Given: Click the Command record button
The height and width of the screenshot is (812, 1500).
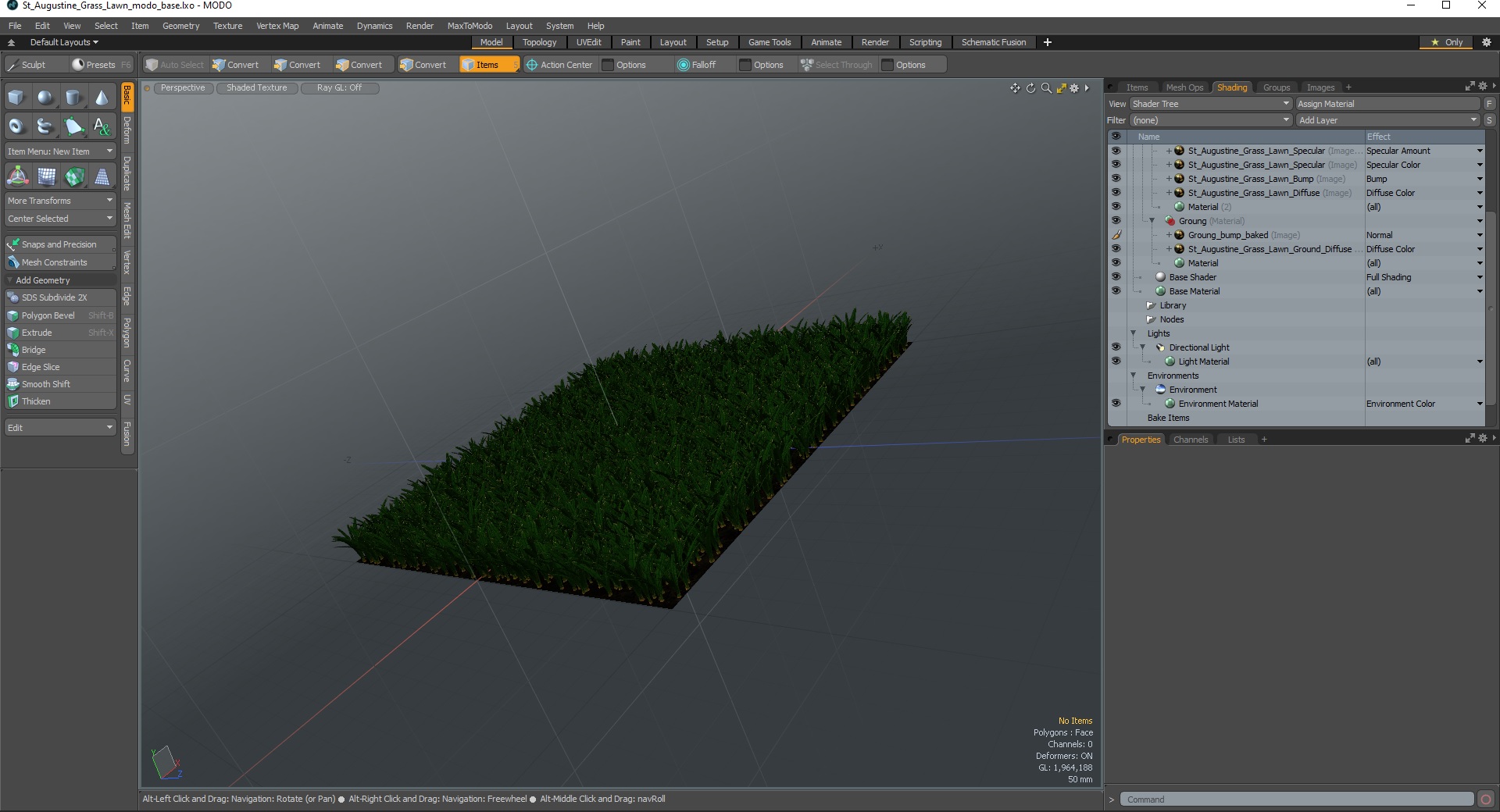Looking at the screenshot, I should [x=1486, y=800].
